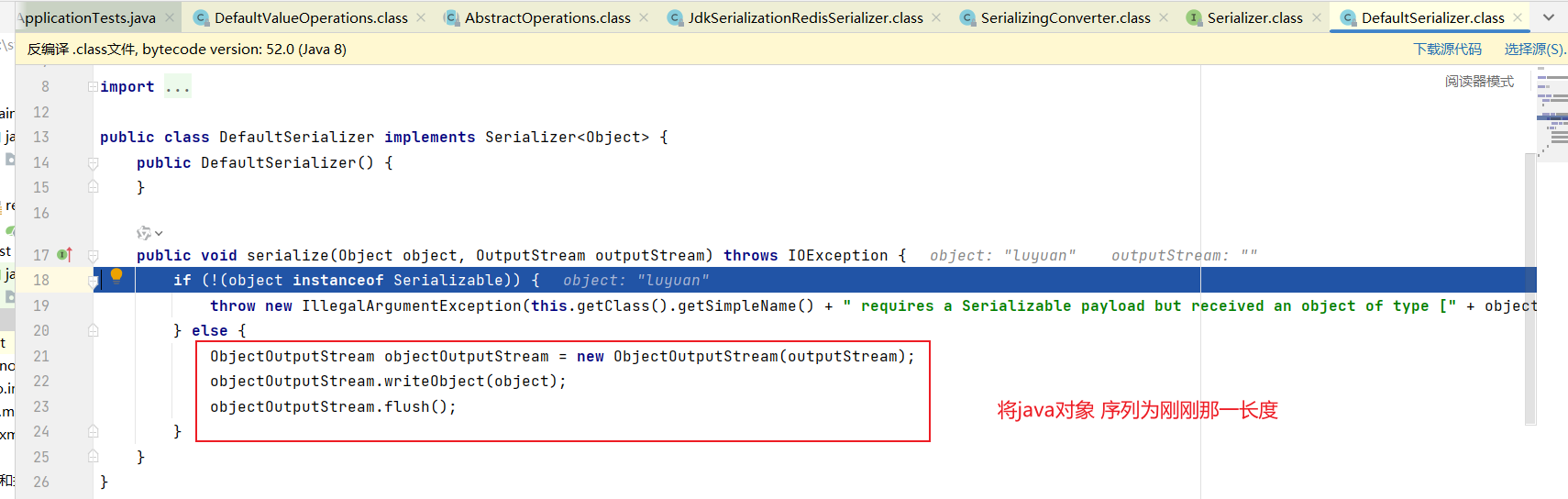
Task: Click the inline hint object: "luyuan" on line 17
Action: coord(1002,255)
